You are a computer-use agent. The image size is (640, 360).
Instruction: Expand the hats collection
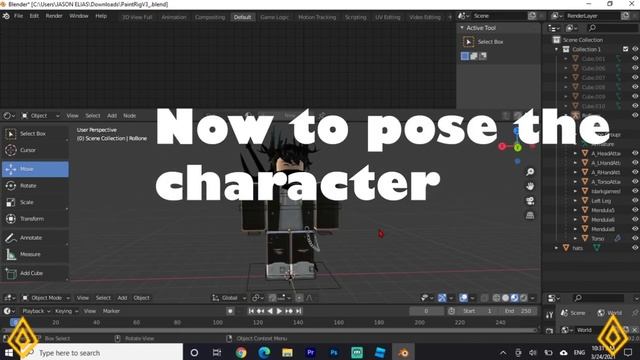[x=556, y=248]
